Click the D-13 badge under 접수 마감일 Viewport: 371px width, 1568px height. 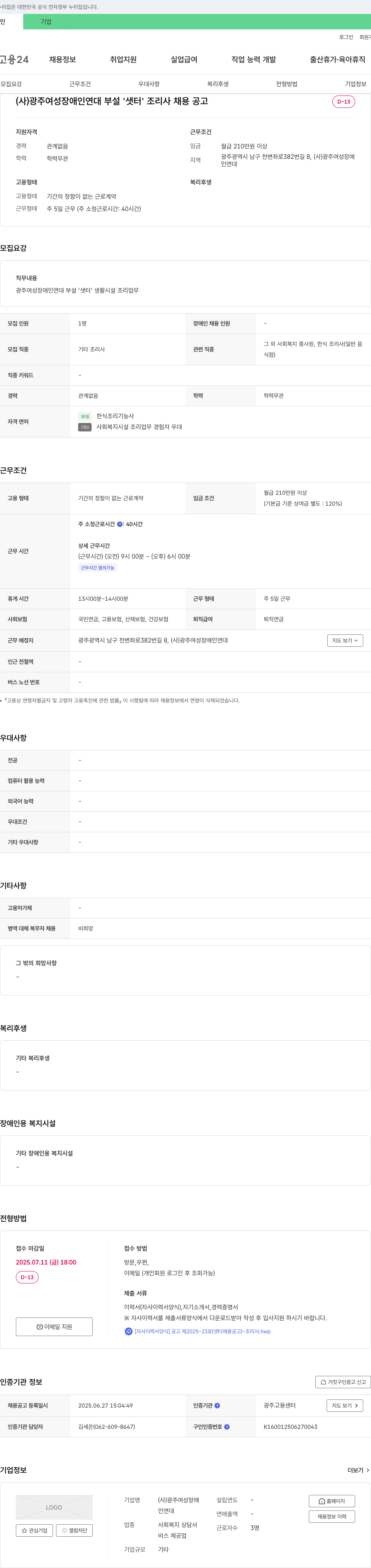point(27,1277)
